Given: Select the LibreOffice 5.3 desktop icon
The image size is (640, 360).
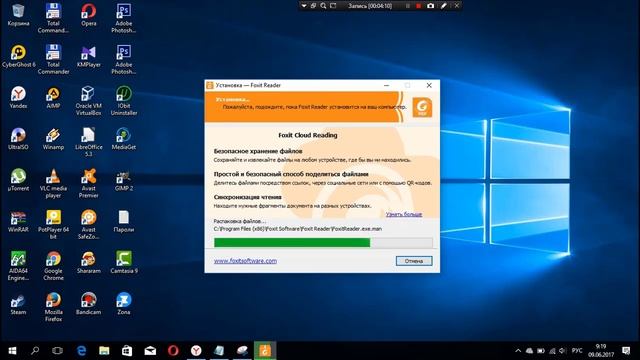Looking at the screenshot, I should [x=89, y=142].
